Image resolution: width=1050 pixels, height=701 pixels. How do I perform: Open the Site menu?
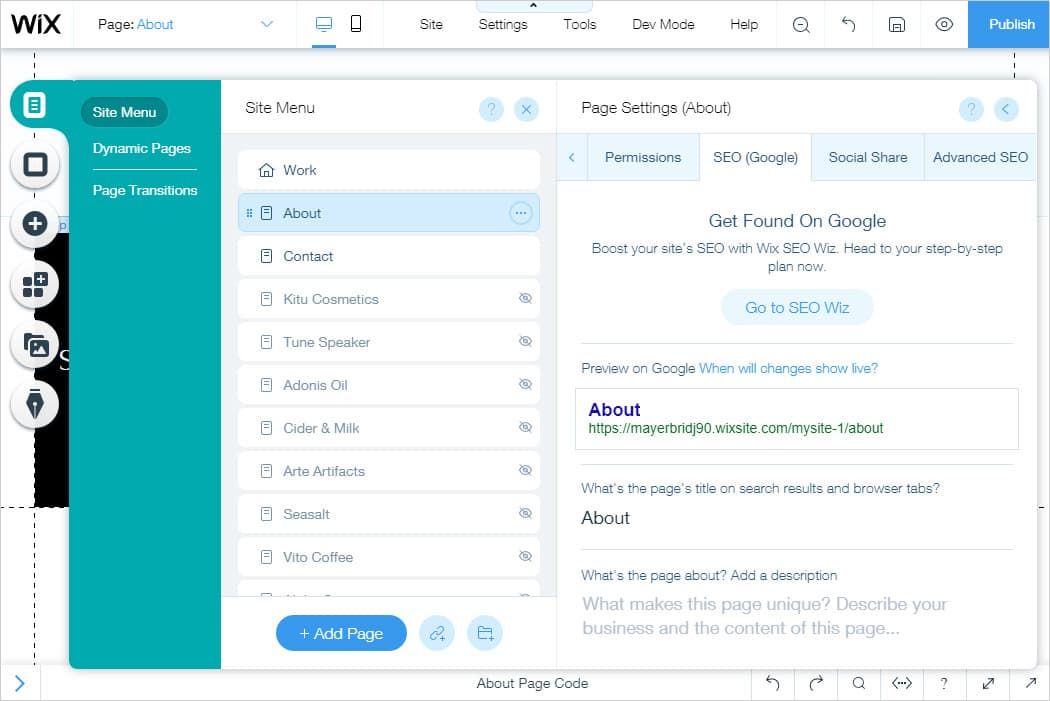[431, 24]
